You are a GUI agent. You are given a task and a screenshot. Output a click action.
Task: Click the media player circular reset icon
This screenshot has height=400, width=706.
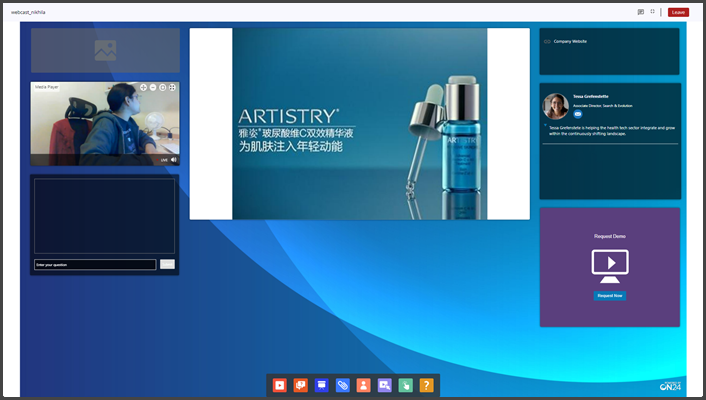click(x=163, y=87)
